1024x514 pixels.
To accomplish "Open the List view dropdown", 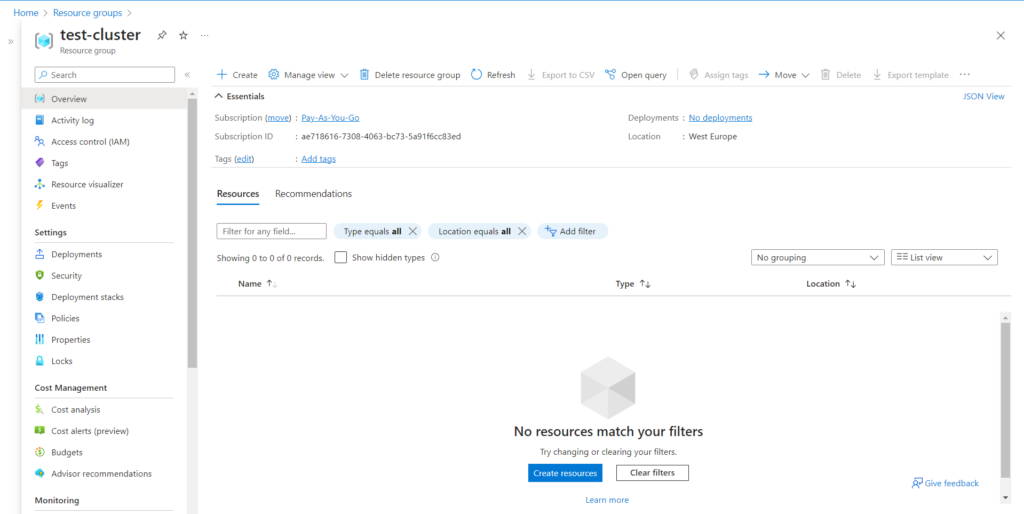I will [x=944, y=257].
